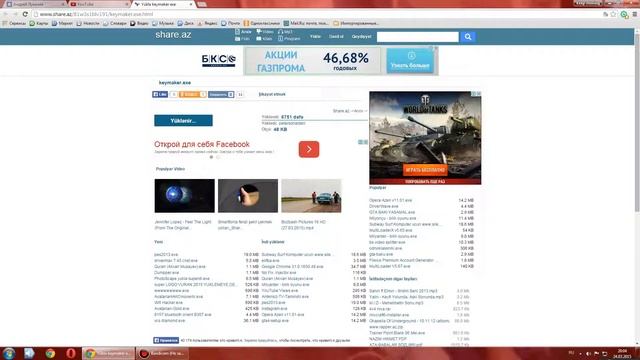This screenshot has width=640, height=360.
Task: Click the orange play-free button on Tanks ad
Action: pos(425,169)
